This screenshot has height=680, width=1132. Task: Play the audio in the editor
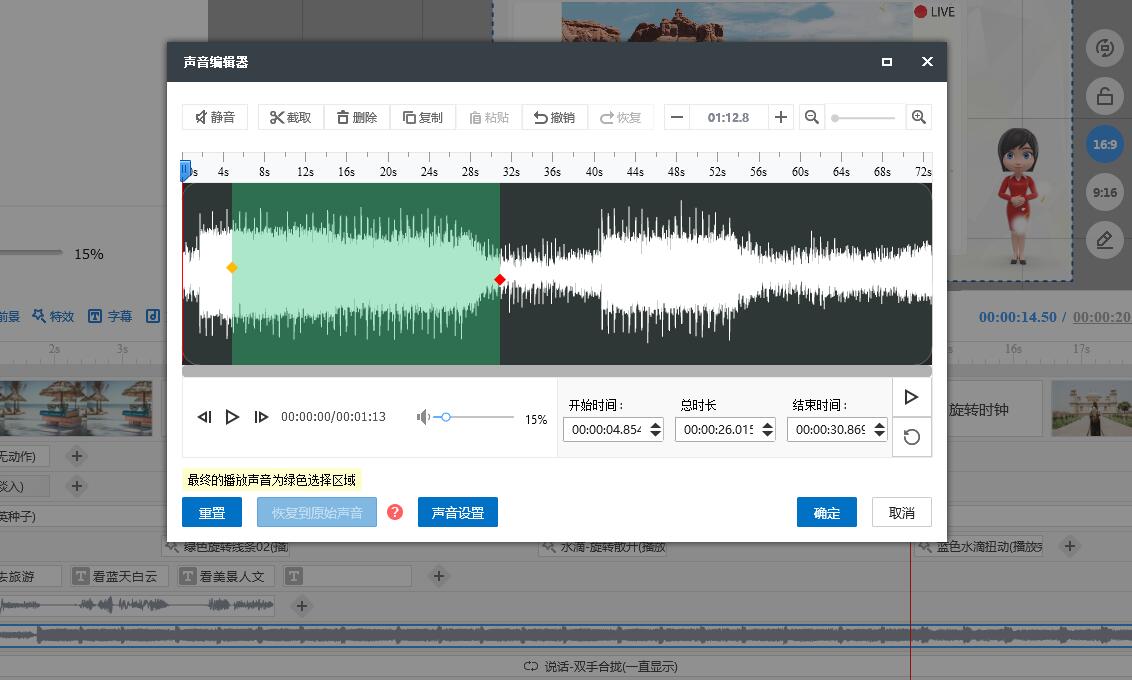point(232,417)
